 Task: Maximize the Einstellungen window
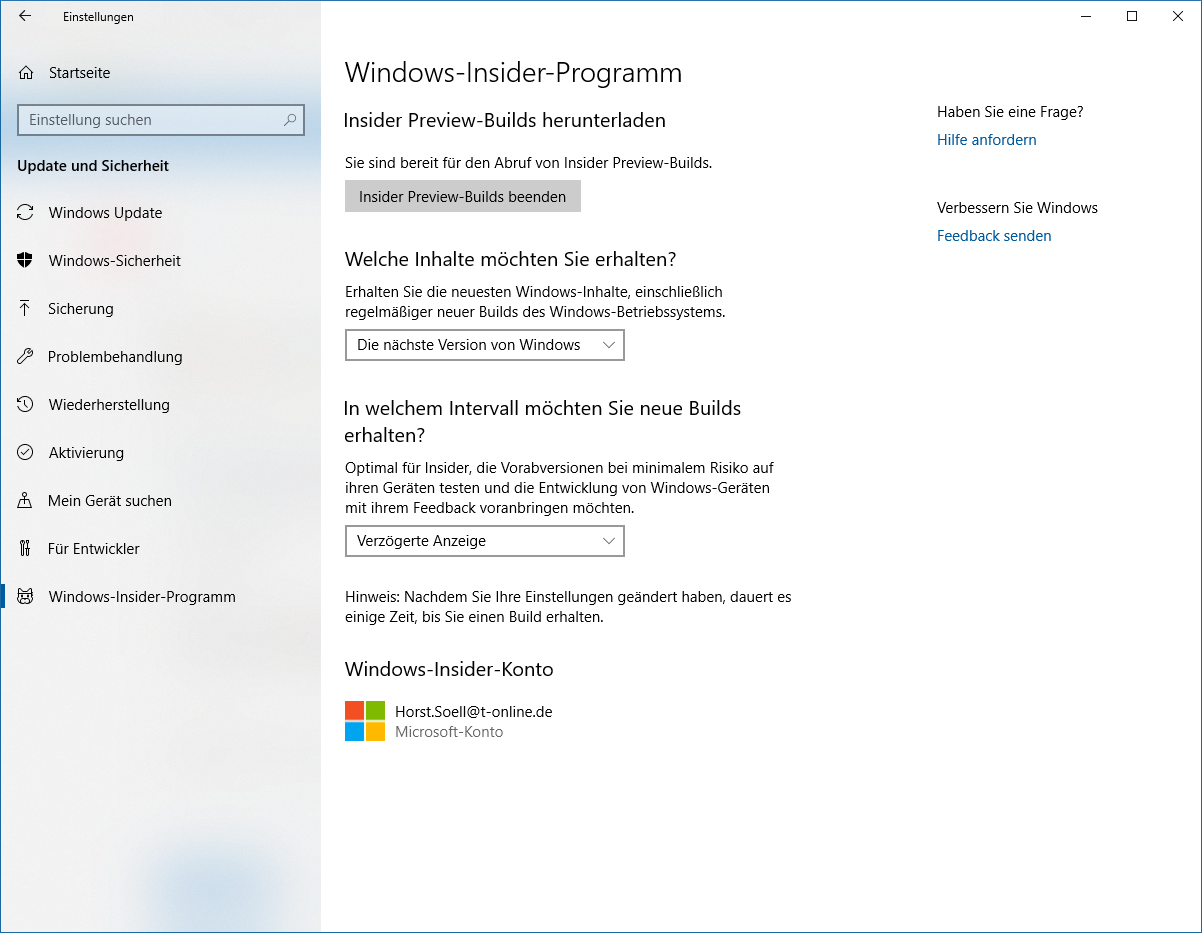[x=1132, y=16]
